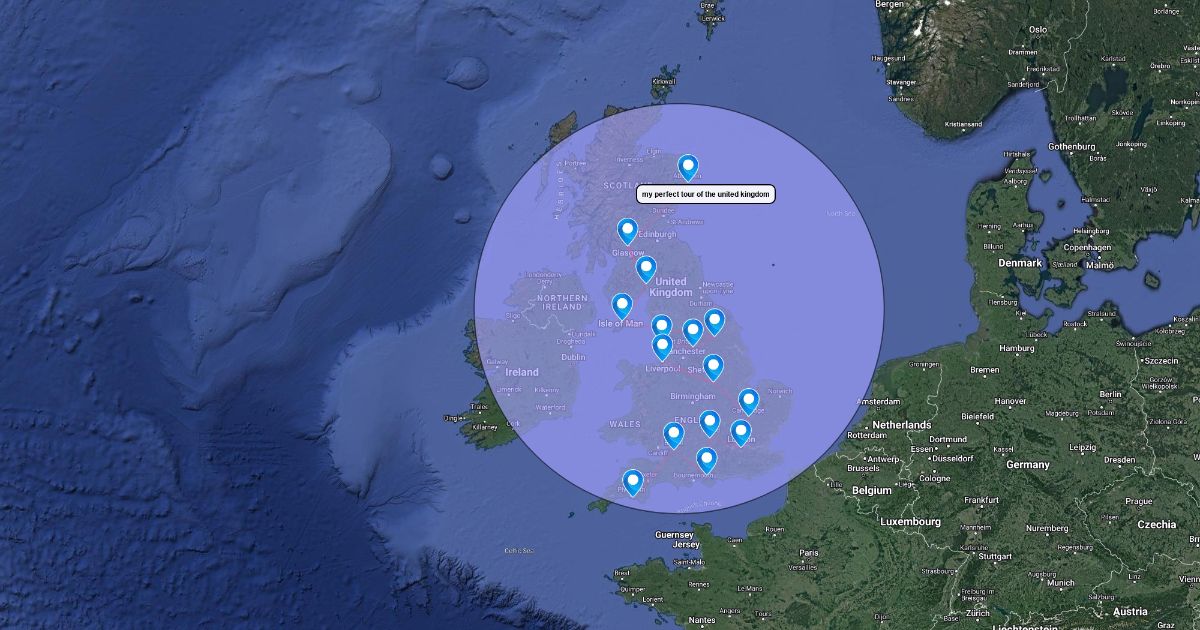
Task: Click the pin pointing at Liverpool
Action: [x=662, y=346]
